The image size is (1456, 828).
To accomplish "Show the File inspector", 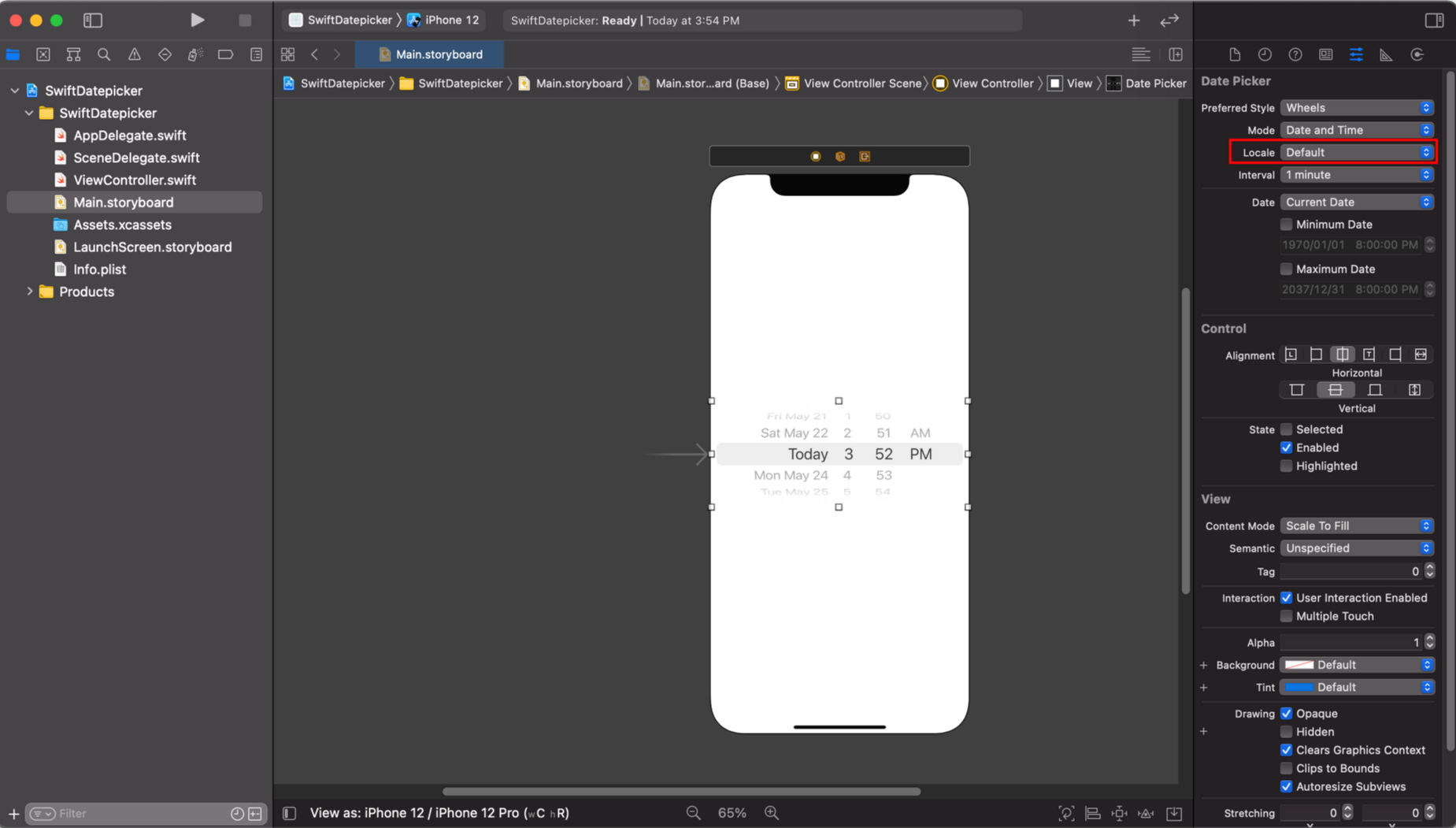I will pos(1235,54).
